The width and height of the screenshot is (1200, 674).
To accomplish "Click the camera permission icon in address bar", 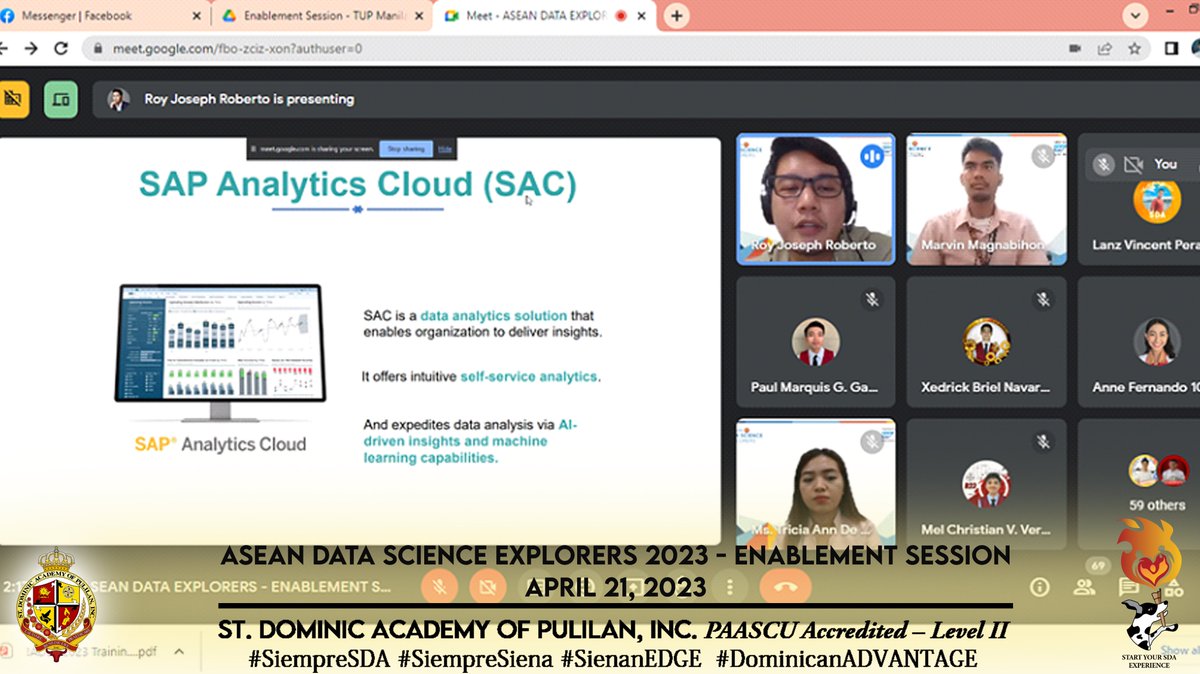I will [x=1076, y=48].
